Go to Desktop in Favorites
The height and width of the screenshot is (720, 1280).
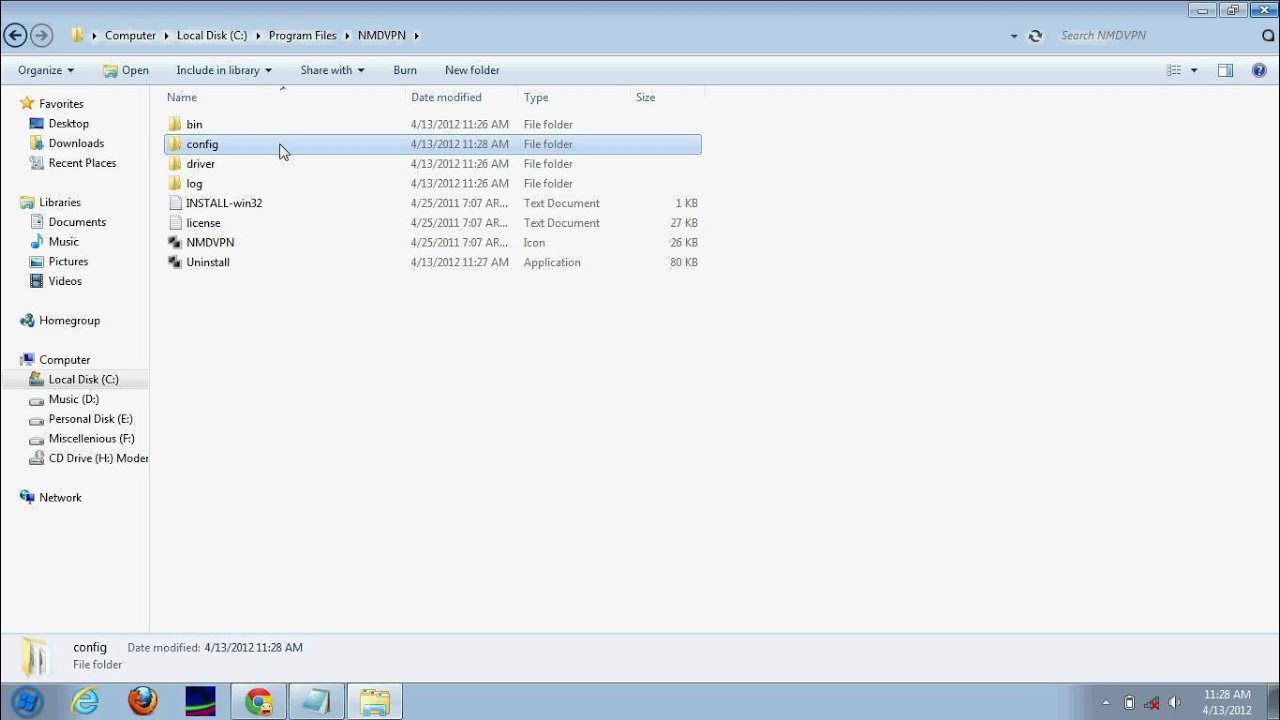tap(69, 123)
